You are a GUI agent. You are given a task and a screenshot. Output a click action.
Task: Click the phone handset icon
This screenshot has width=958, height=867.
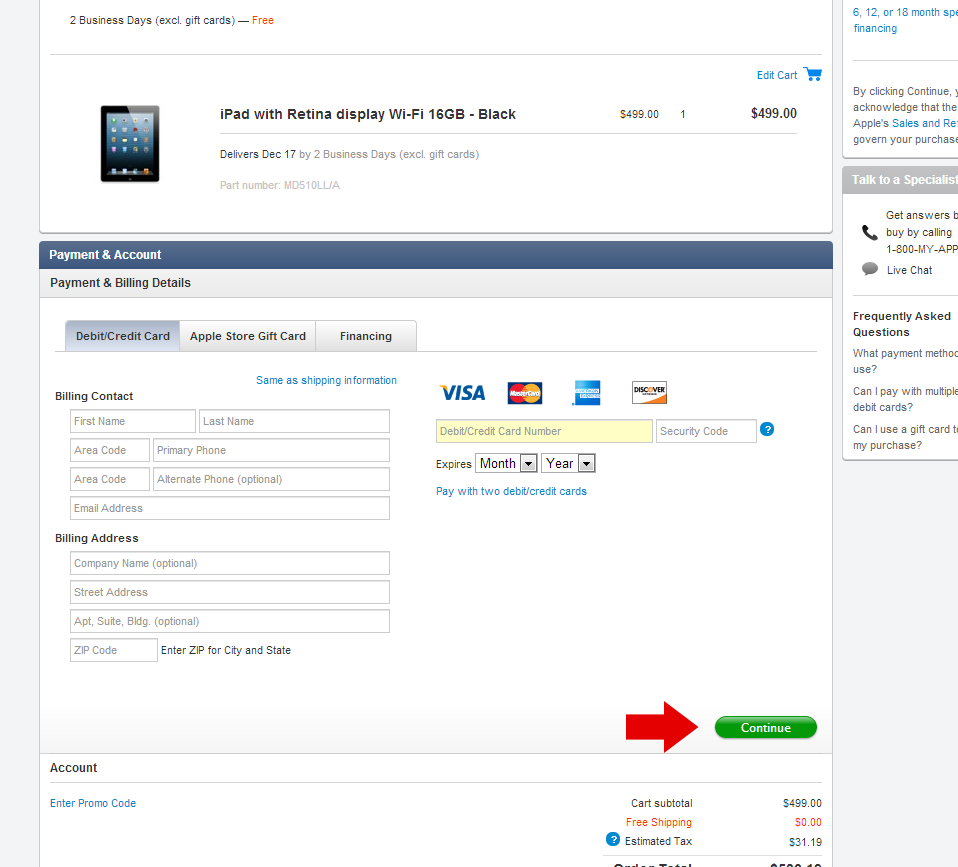coord(869,232)
